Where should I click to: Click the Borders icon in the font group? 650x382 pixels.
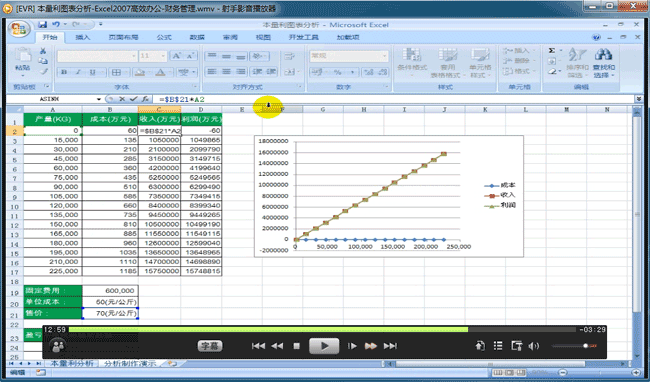[x=116, y=72]
